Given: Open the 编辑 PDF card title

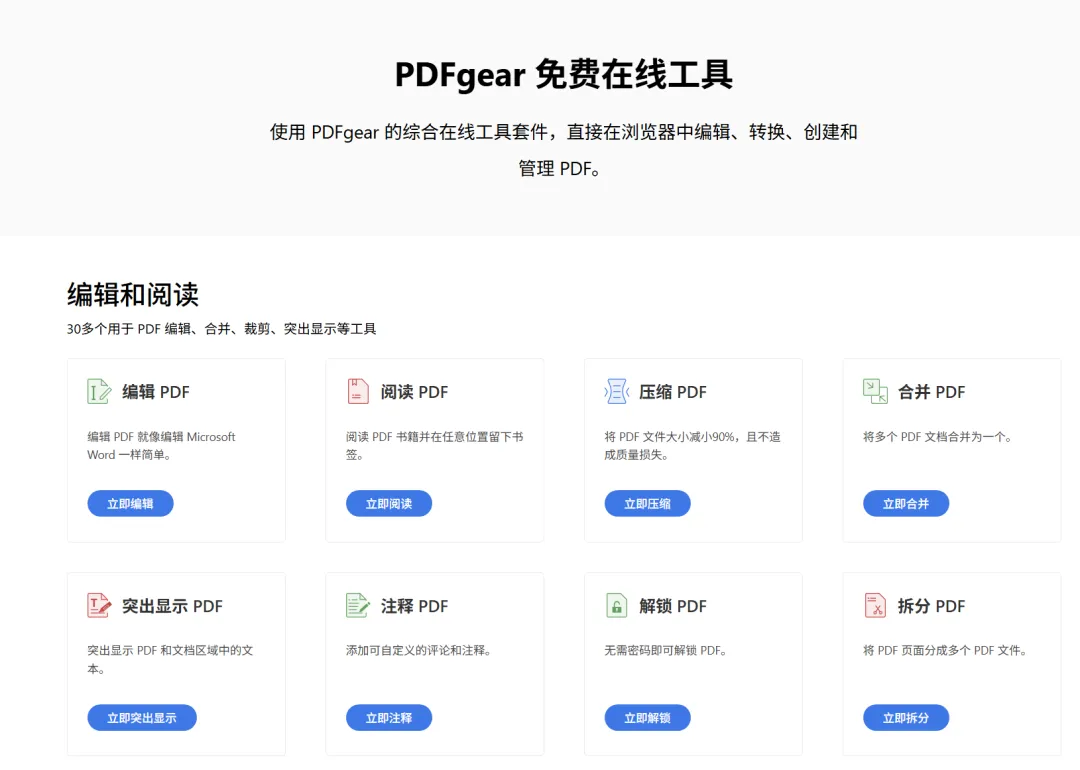Looking at the screenshot, I should click(x=156, y=392).
